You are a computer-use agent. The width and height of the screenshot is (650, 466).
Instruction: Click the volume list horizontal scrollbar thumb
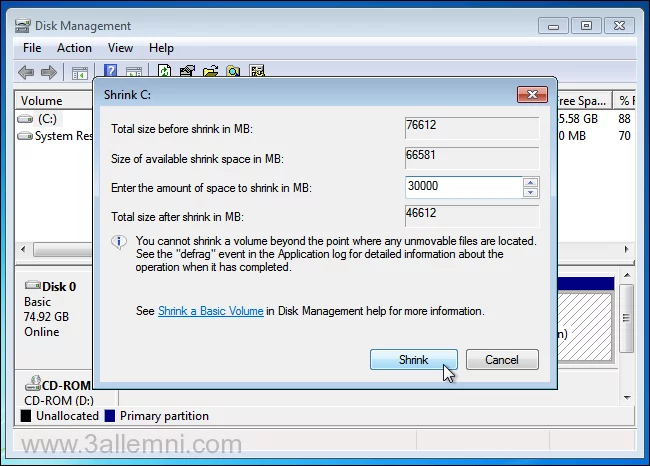click(x=63, y=250)
